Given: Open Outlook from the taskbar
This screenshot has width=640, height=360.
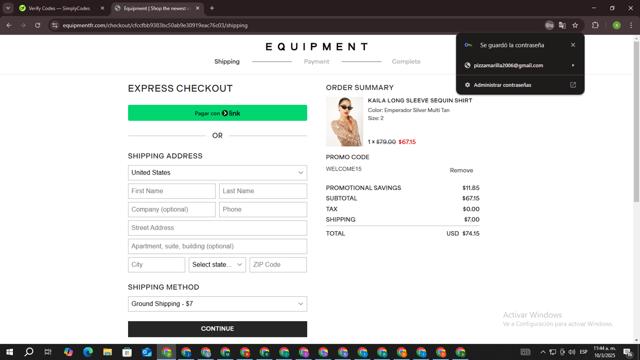Looking at the screenshot, I should click(147, 352).
